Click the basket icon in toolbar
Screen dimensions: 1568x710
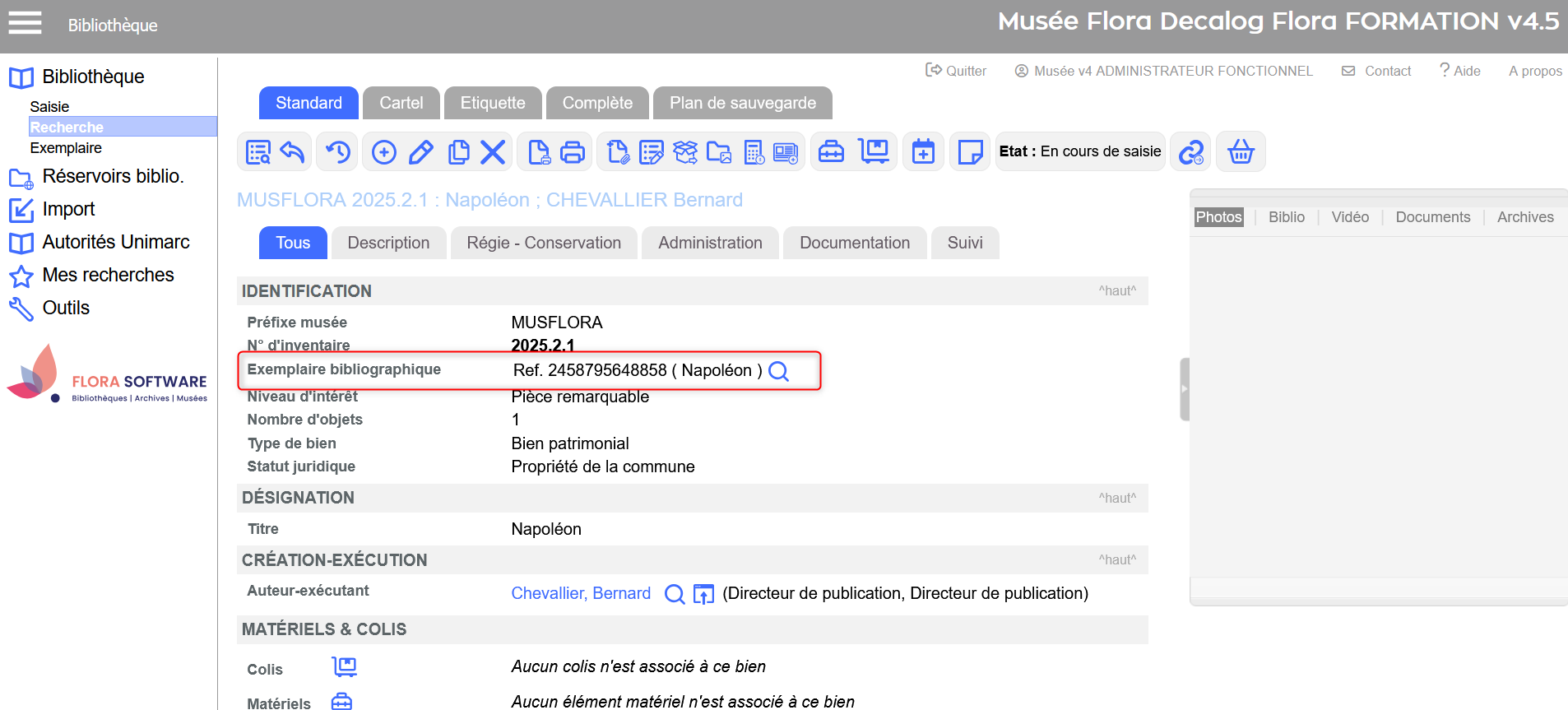[x=1241, y=152]
